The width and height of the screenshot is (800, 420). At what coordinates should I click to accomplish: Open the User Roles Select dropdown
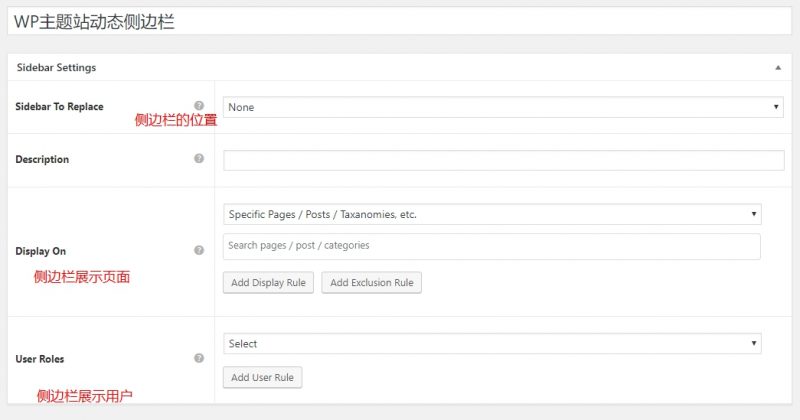click(492, 343)
